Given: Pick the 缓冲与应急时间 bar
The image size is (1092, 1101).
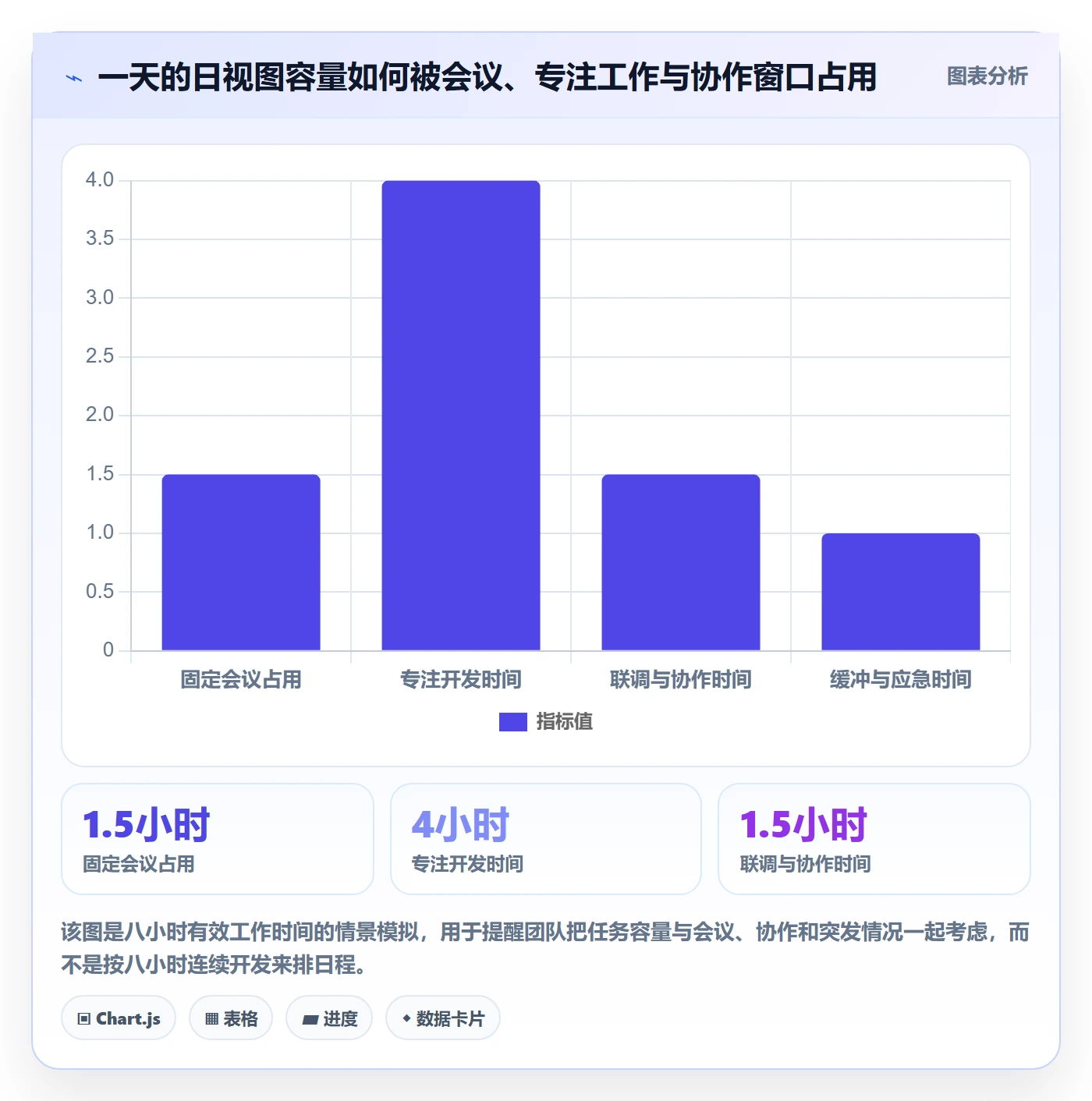Looking at the screenshot, I should [x=901, y=592].
